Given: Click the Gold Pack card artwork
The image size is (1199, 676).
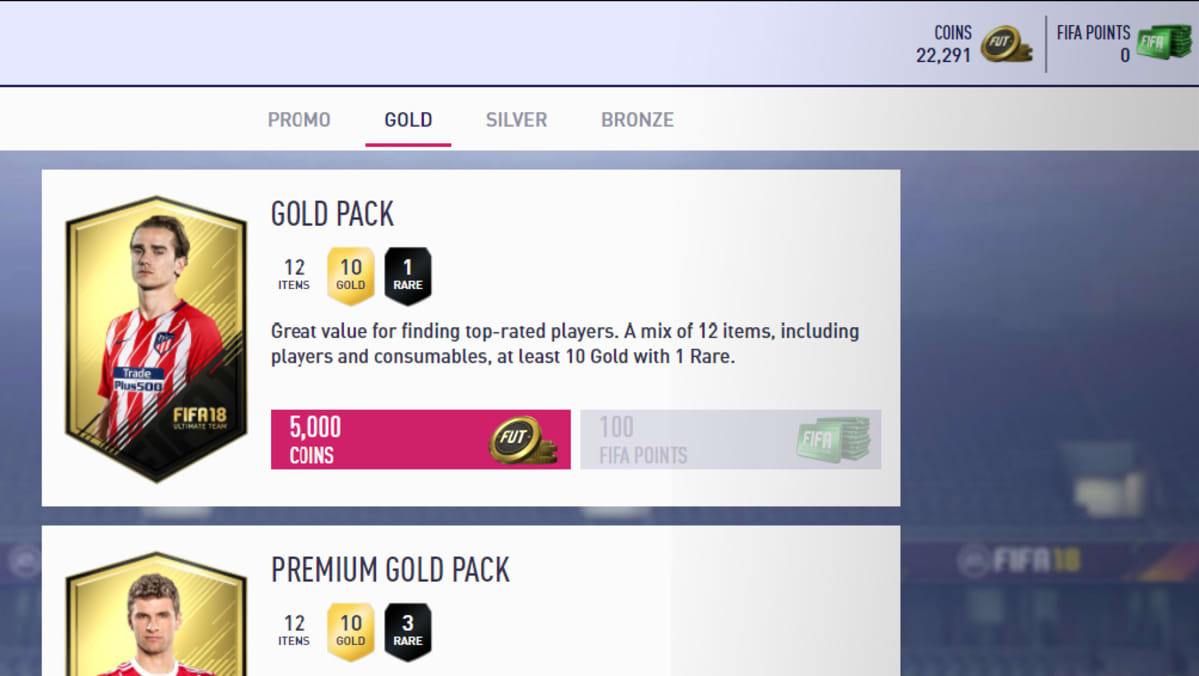Looking at the screenshot, I should [157, 339].
